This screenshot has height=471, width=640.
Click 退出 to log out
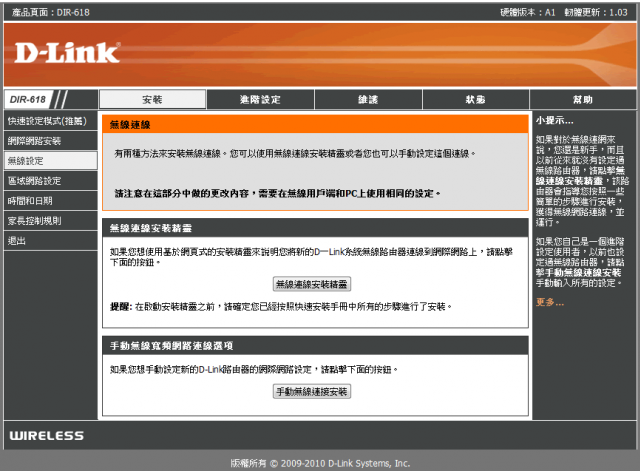point(51,241)
